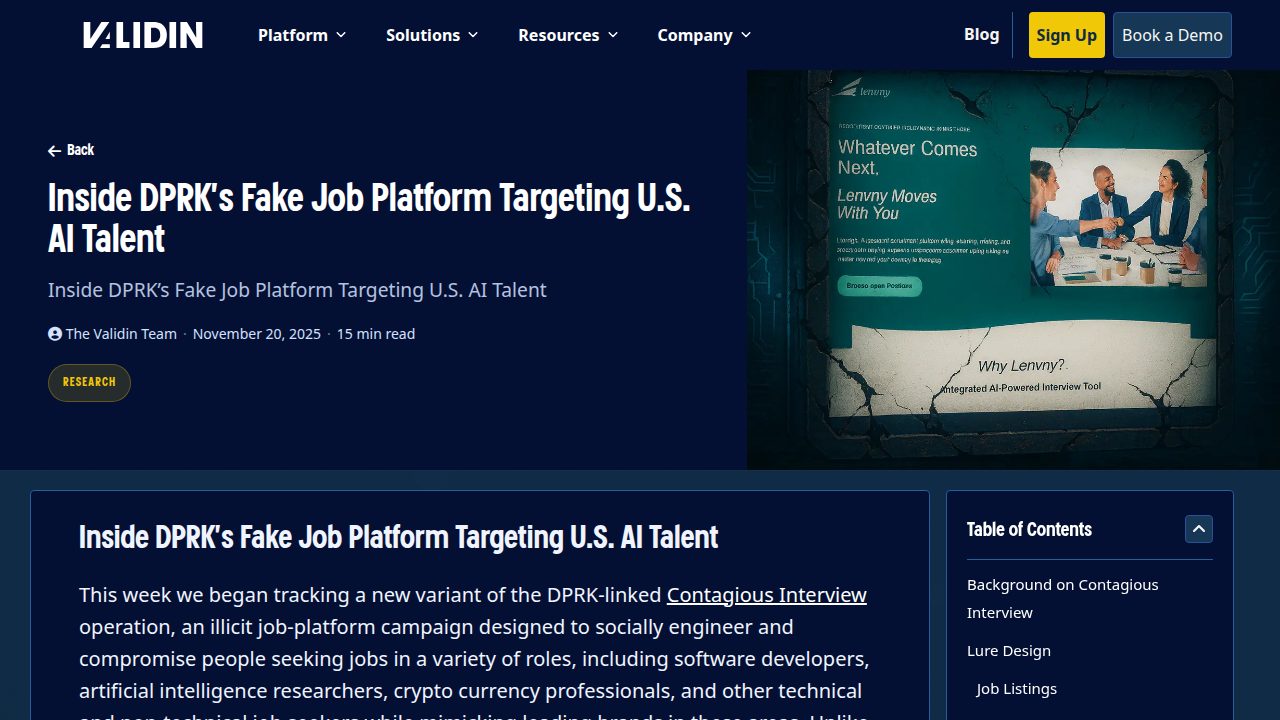Click the Table of Contents heading

[x=1029, y=529]
